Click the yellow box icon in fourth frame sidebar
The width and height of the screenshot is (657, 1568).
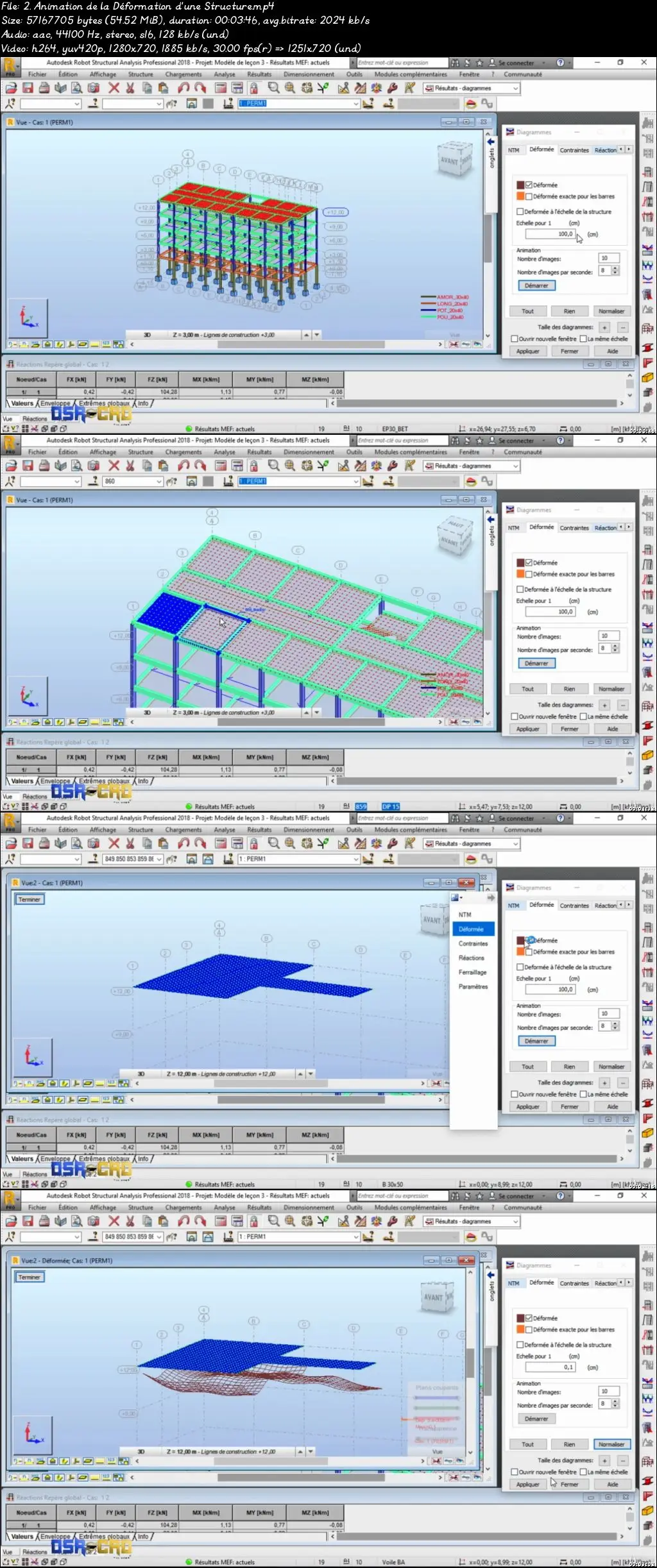(x=648, y=1510)
